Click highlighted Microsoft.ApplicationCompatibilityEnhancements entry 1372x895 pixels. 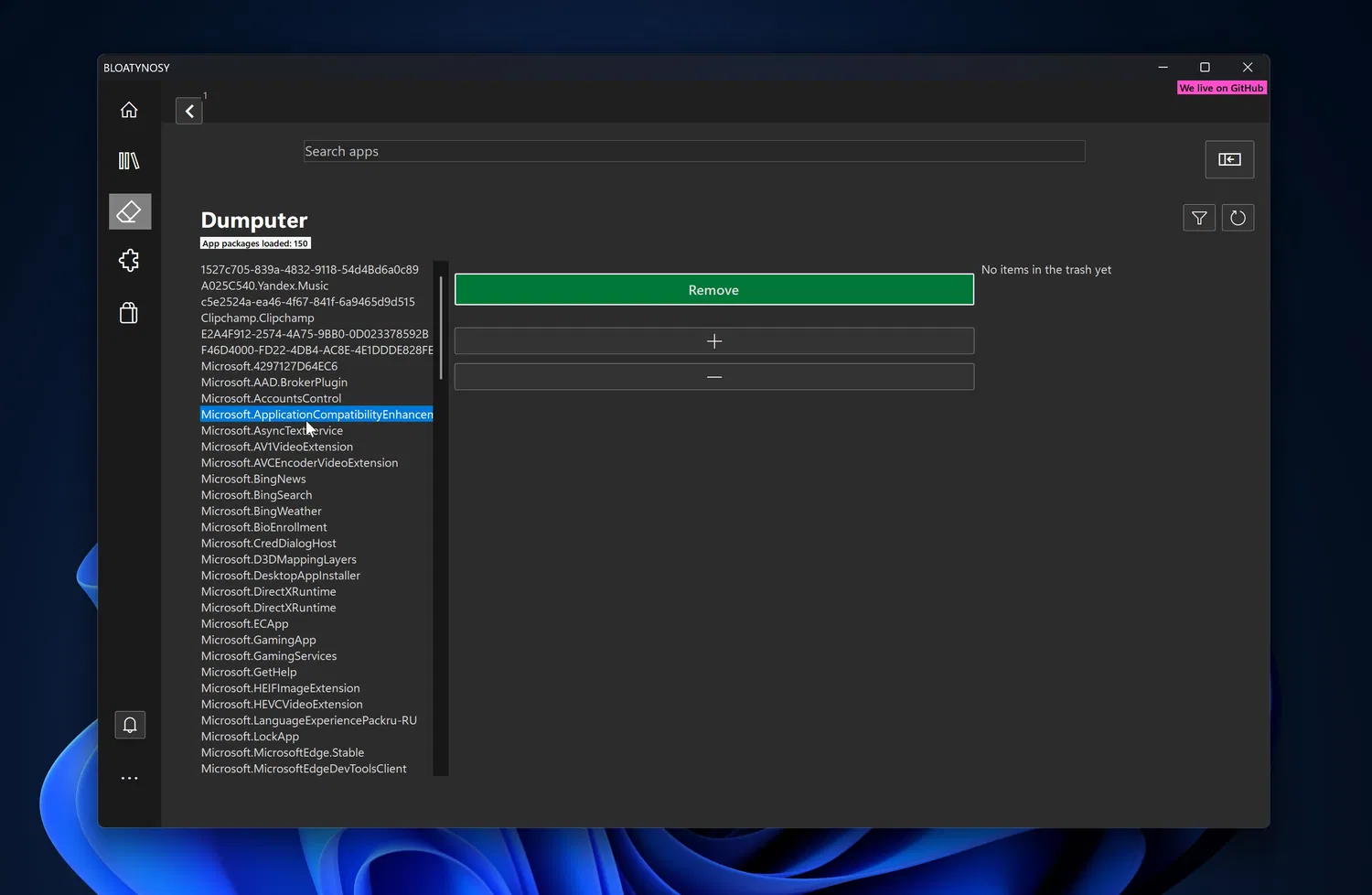(x=316, y=415)
